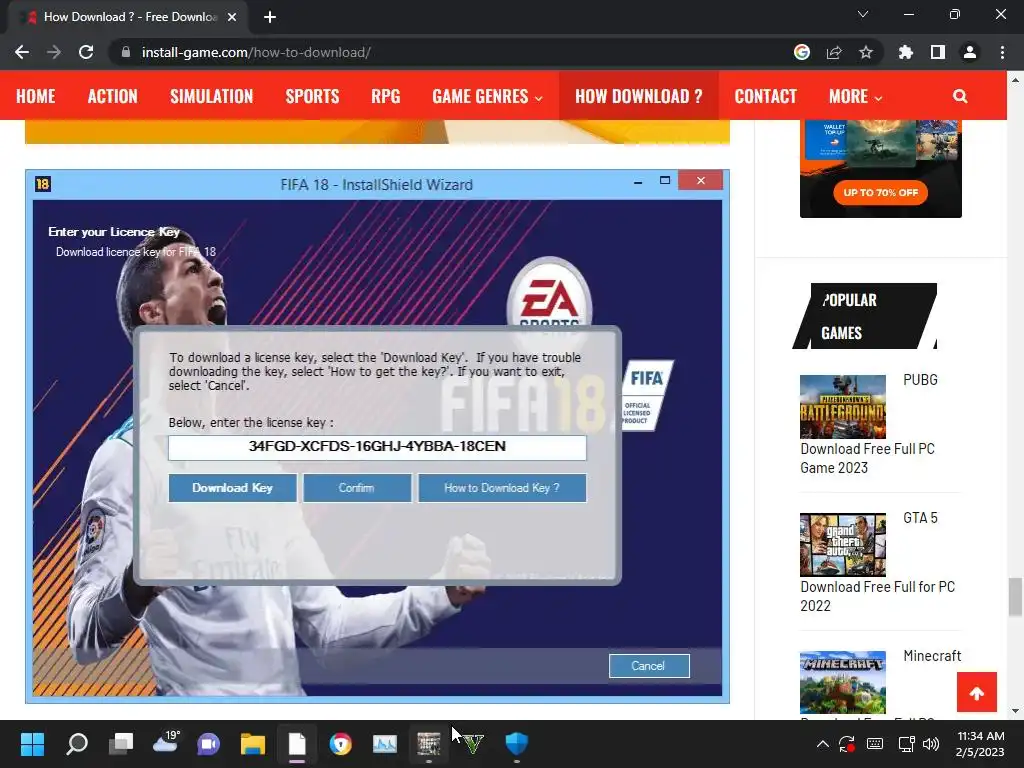
Task: Click the Minecraft title link
Action: tap(932, 656)
